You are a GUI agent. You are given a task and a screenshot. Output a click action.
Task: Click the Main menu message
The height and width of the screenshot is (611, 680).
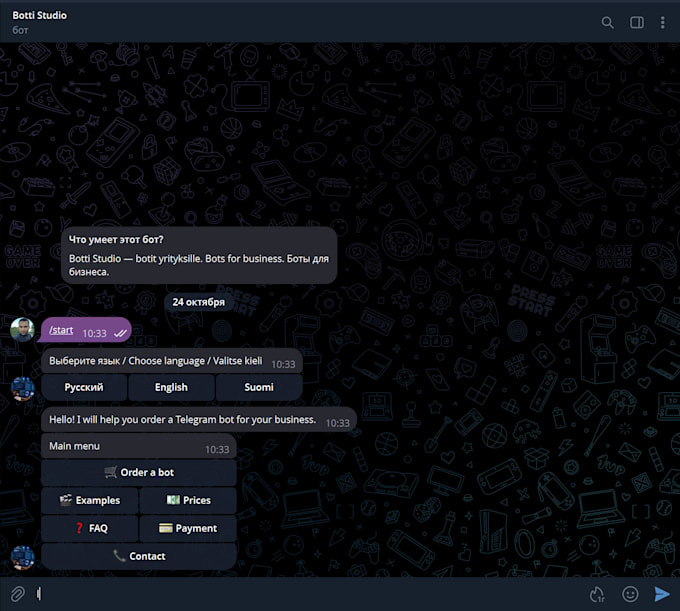pos(139,446)
